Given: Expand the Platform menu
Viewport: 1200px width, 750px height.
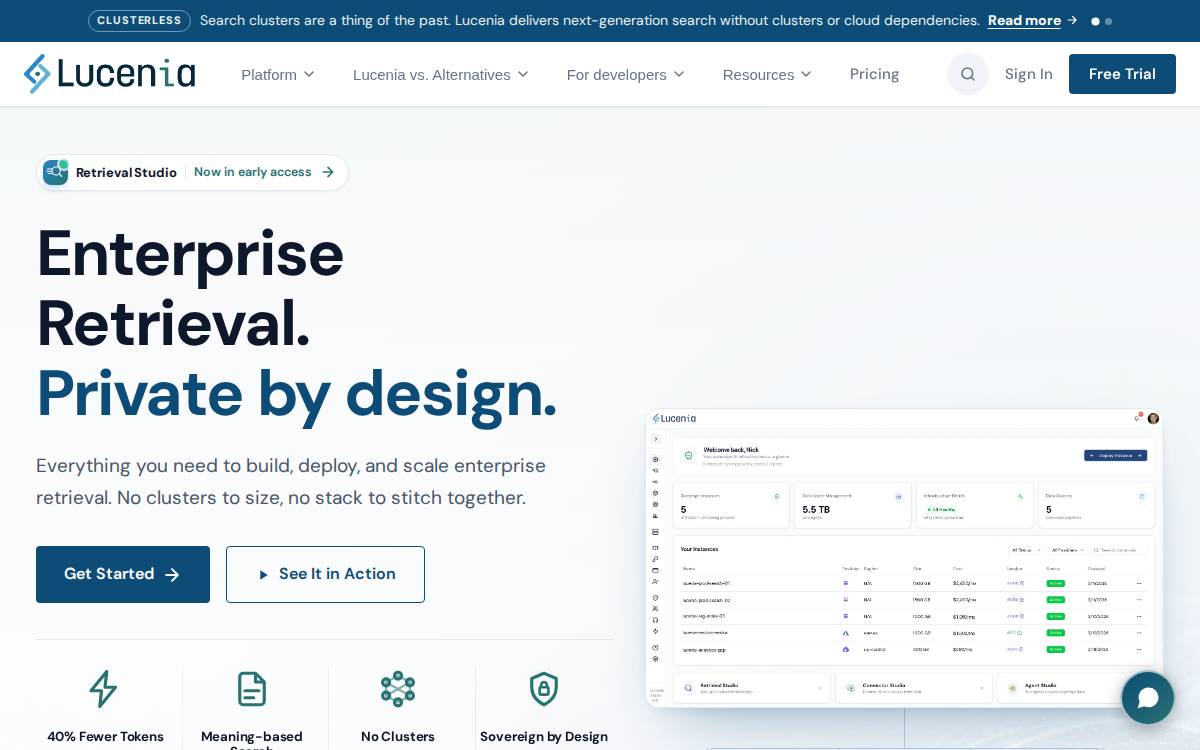Looking at the screenshot, I should coord(278,74).
